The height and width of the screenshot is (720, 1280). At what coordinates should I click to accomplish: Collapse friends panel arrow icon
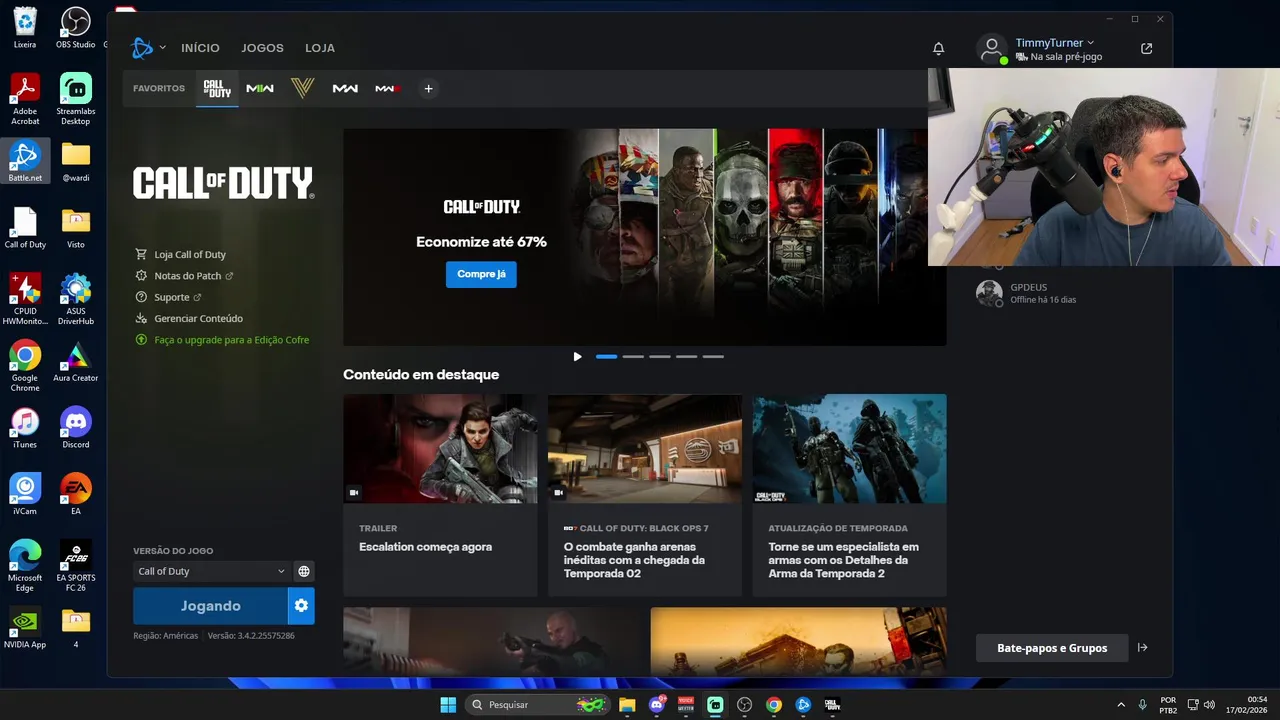point(1142,648)
